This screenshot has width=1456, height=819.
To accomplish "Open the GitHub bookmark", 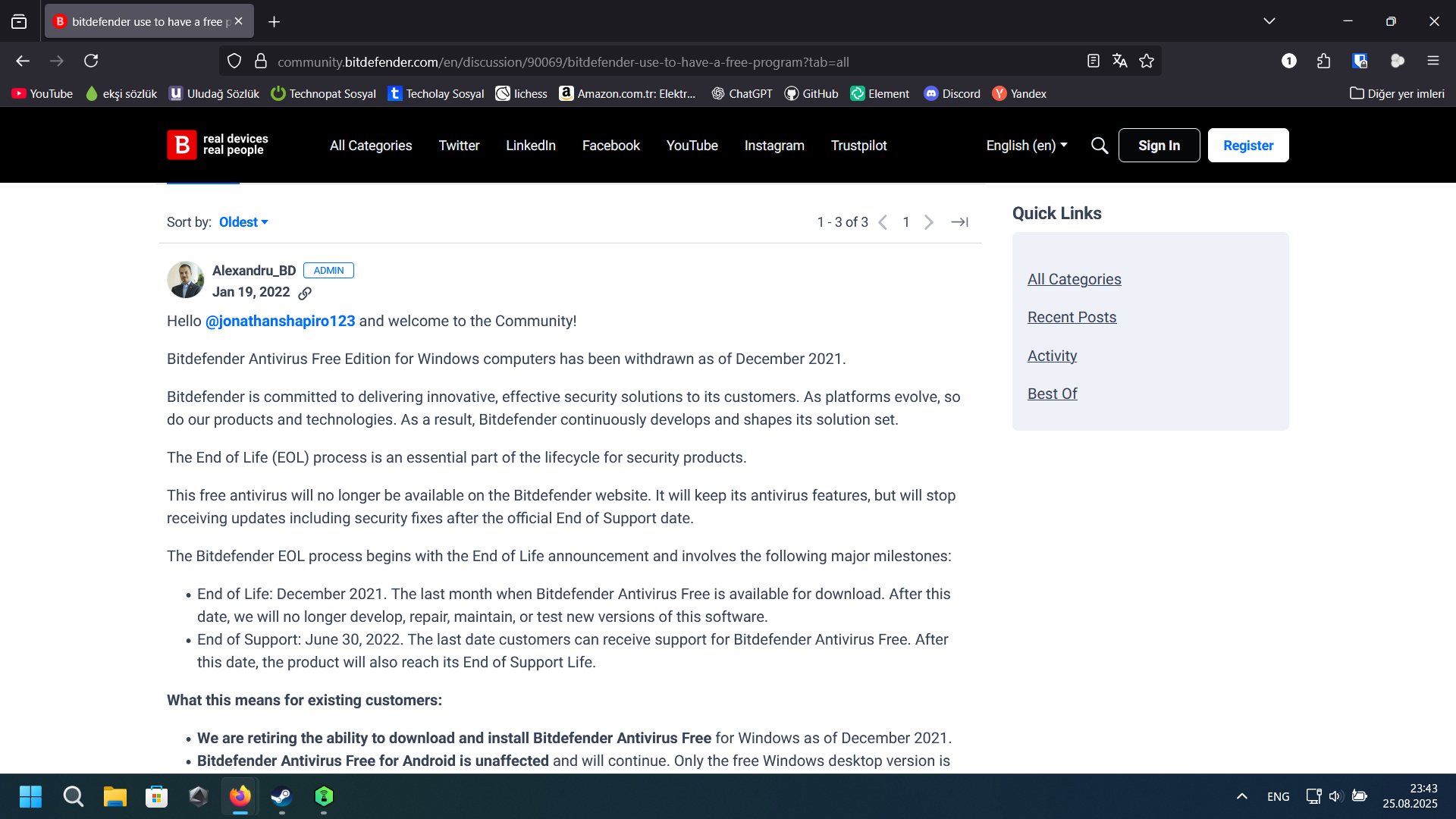I will [811, 93].
